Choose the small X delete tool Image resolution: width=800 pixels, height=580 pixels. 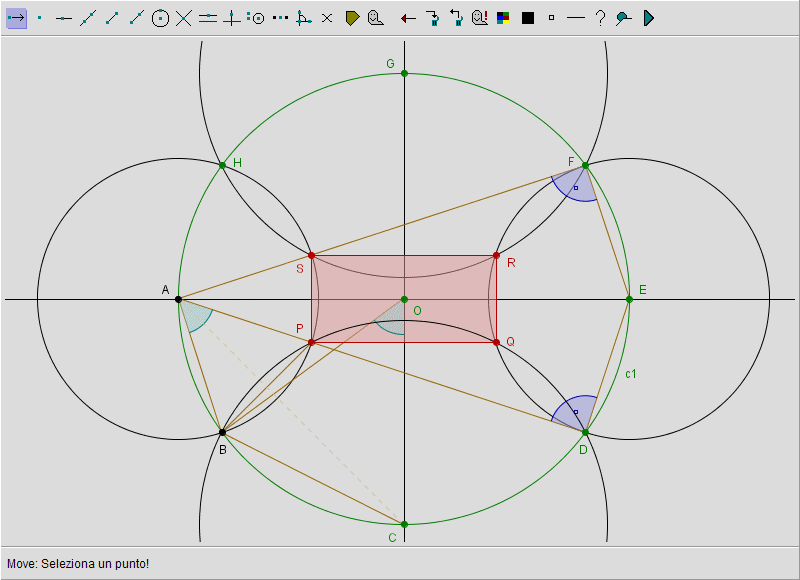tap(327, 18)
